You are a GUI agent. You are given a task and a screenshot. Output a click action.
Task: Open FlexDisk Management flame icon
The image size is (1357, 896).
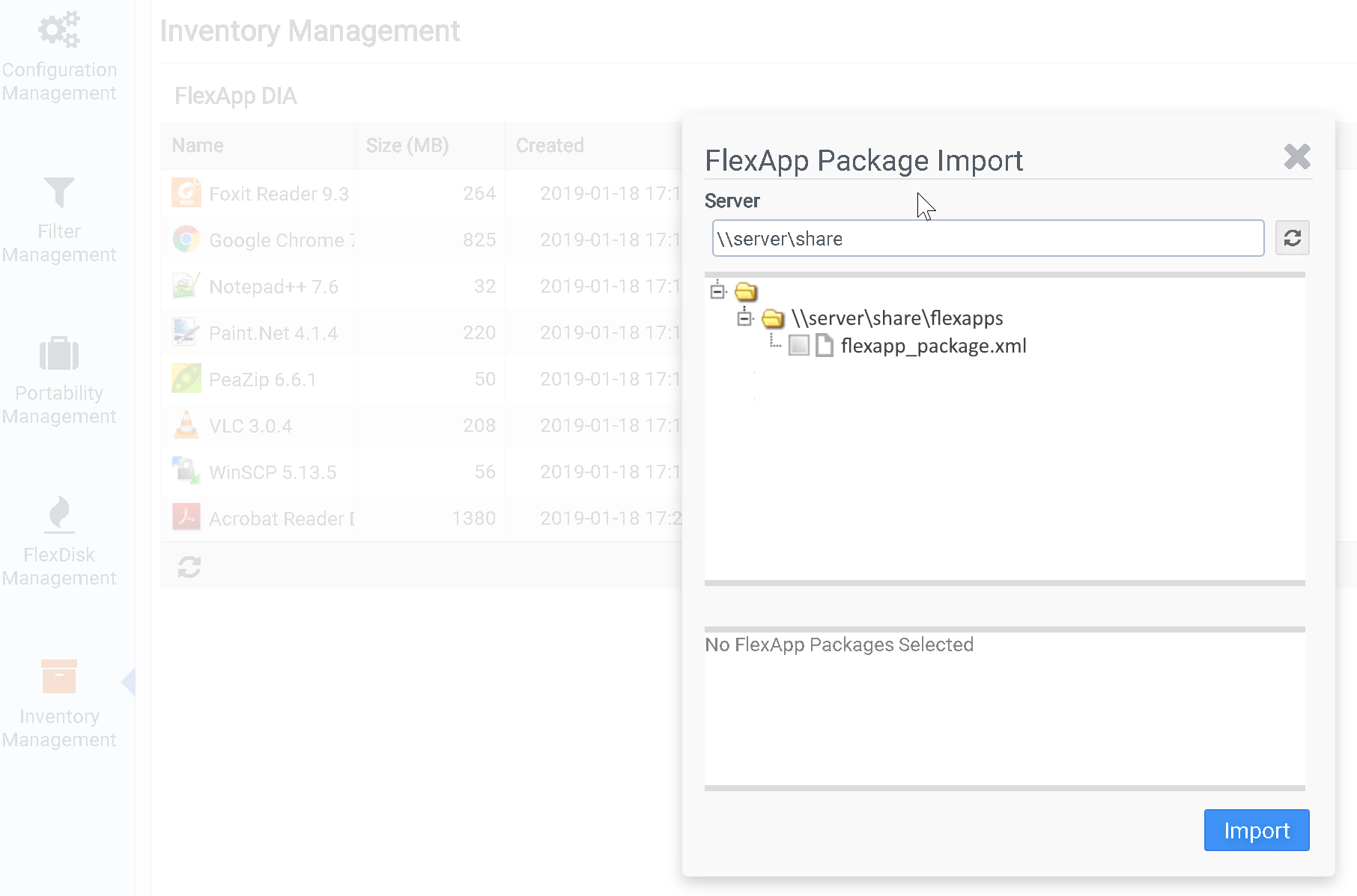[x=59, y=514]
